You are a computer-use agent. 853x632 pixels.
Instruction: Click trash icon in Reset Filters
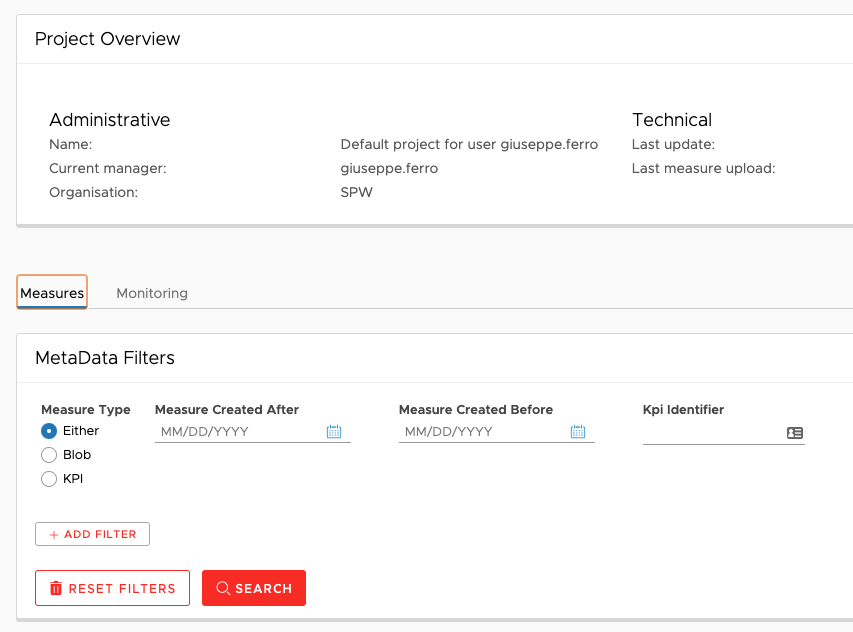[x=56, y=588]
